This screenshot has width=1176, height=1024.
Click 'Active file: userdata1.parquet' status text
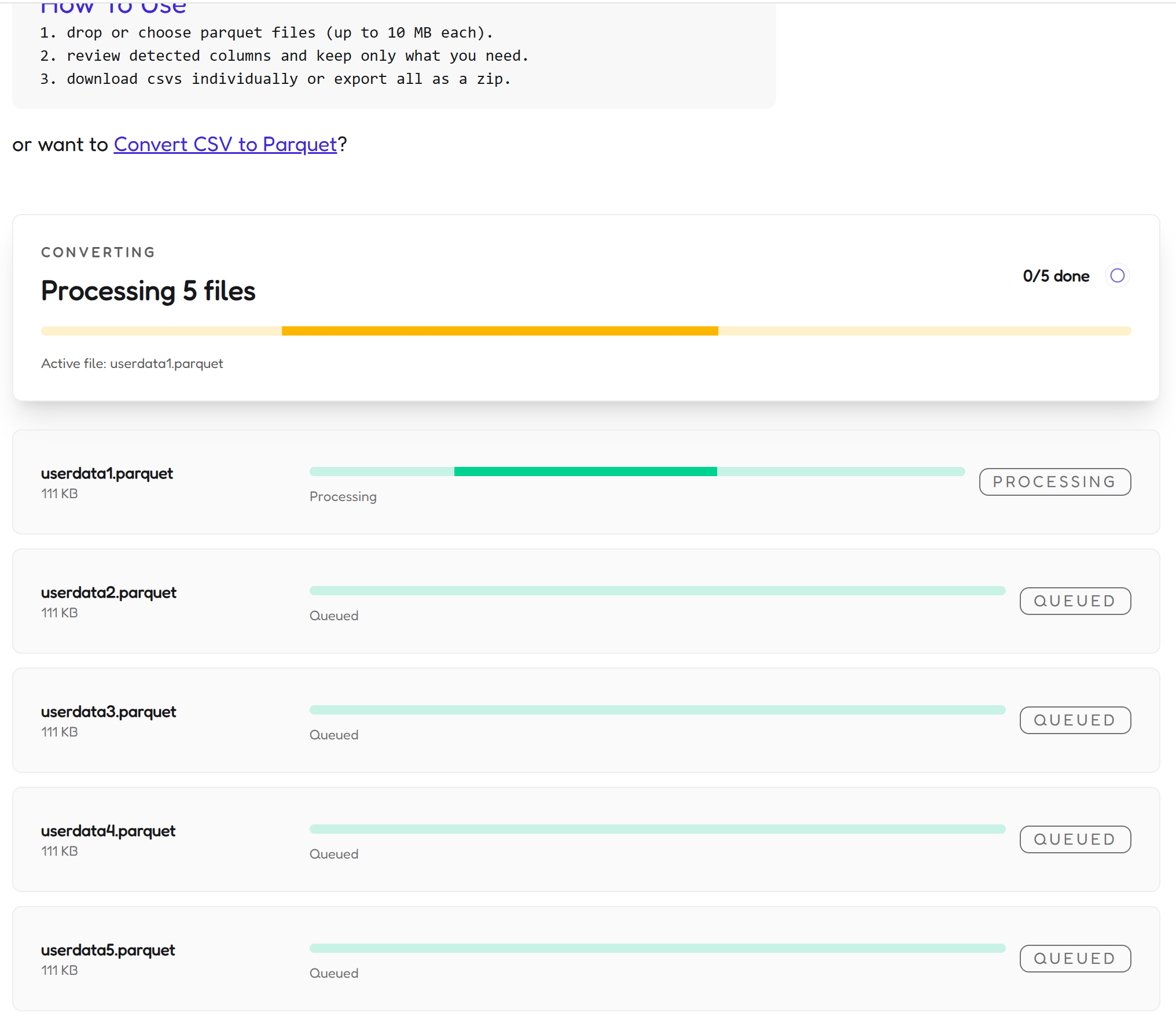132,364
